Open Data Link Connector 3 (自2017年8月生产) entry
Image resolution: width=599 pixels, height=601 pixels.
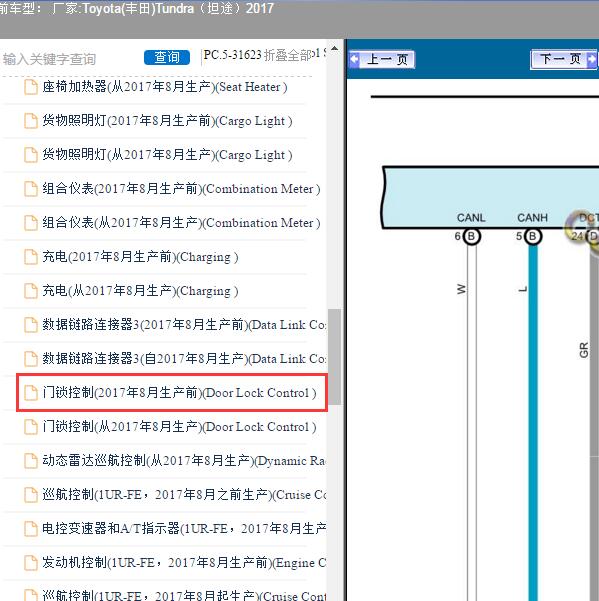pyautogui.click(x=184, y=359)
